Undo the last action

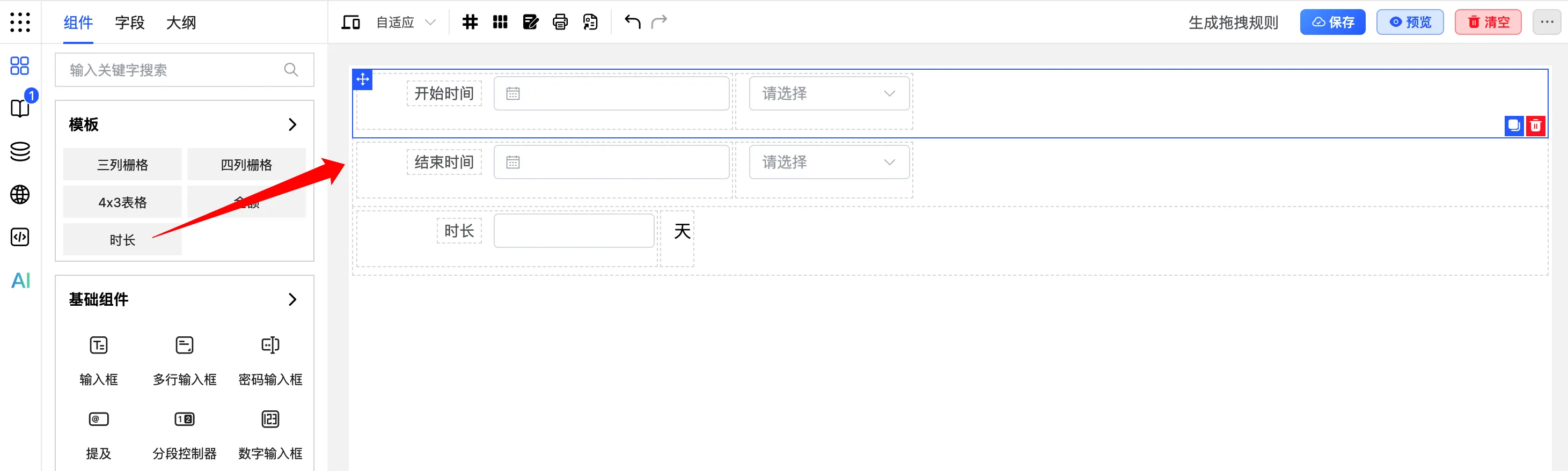pyautogui.click(x=633, y=23)
